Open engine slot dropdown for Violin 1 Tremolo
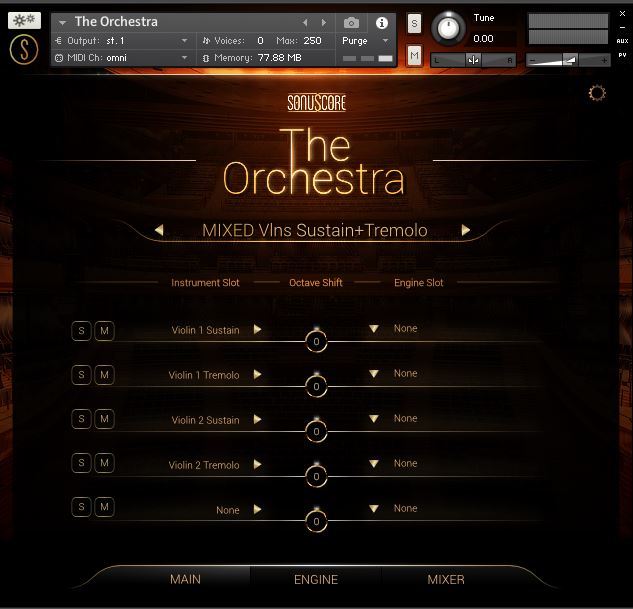Screen dimensions: 633x609 tap(374, 374)
